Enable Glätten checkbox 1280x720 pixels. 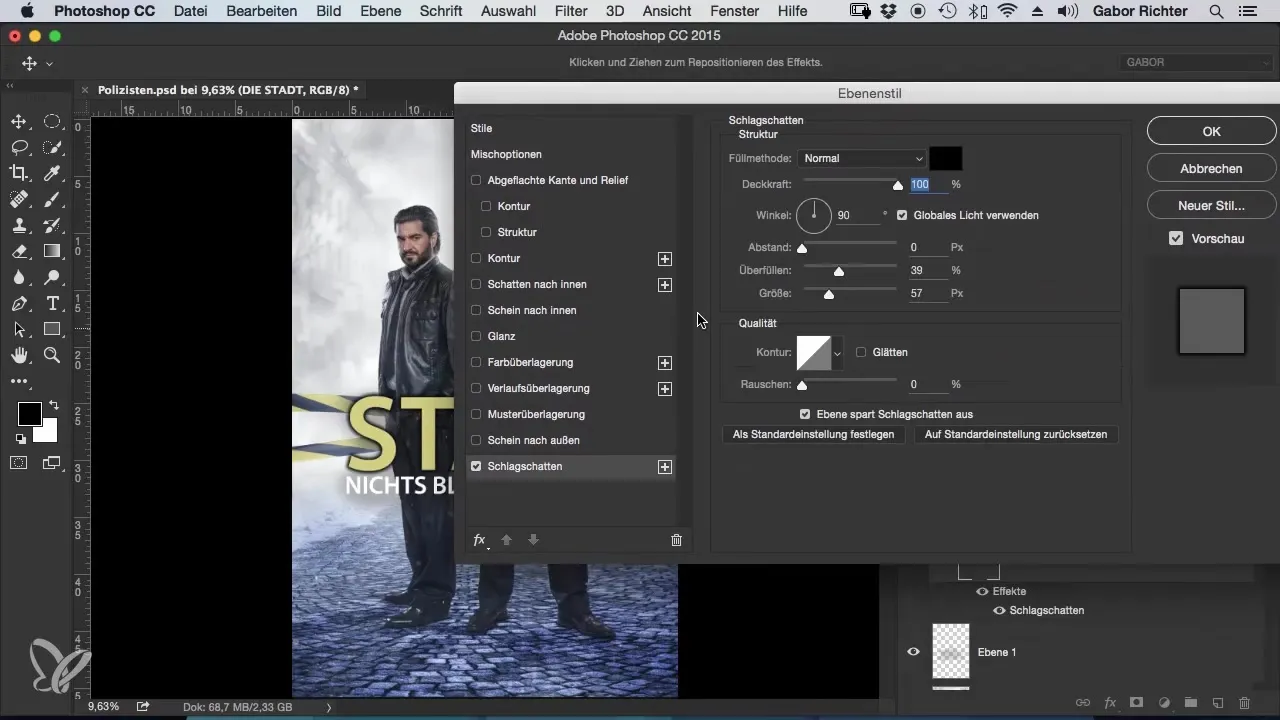click(861, 352)
